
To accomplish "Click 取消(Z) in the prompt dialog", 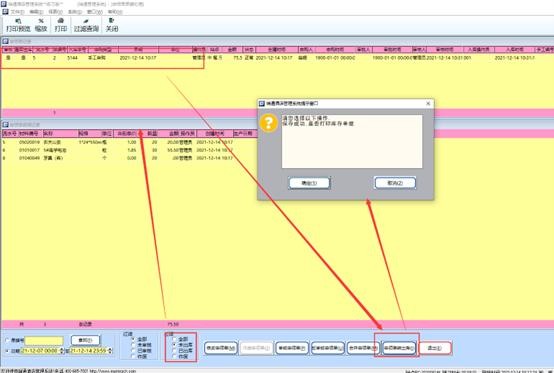I will (395, 183).
